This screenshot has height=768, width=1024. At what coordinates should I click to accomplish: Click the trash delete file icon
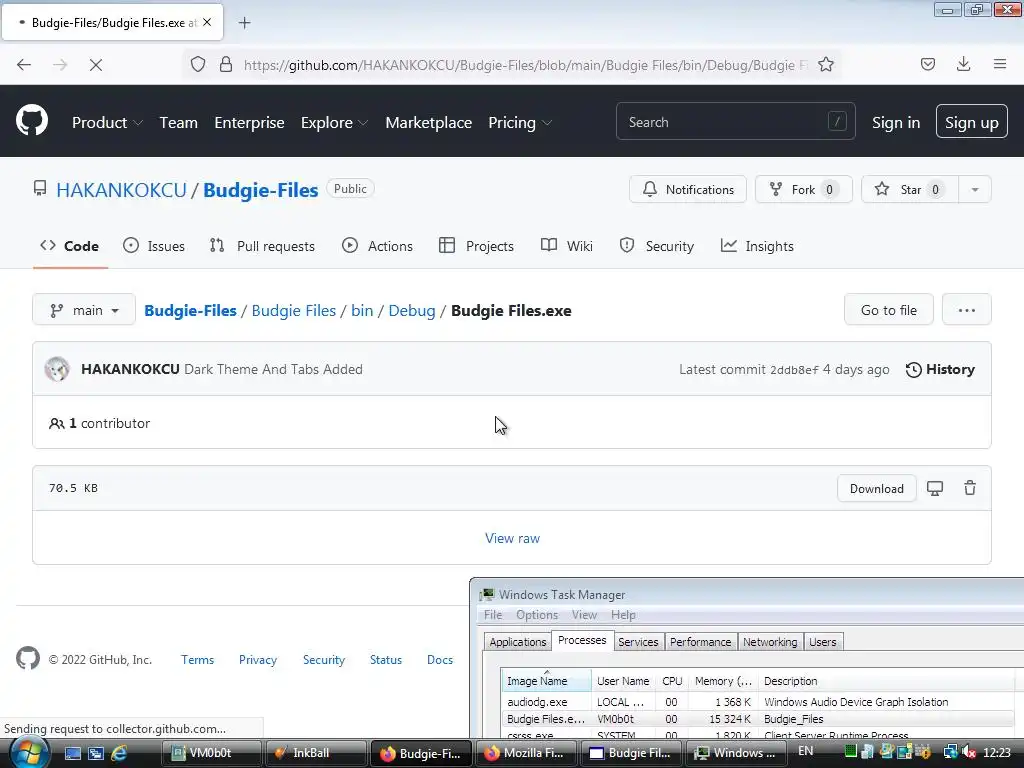click(x=970, y=488)
